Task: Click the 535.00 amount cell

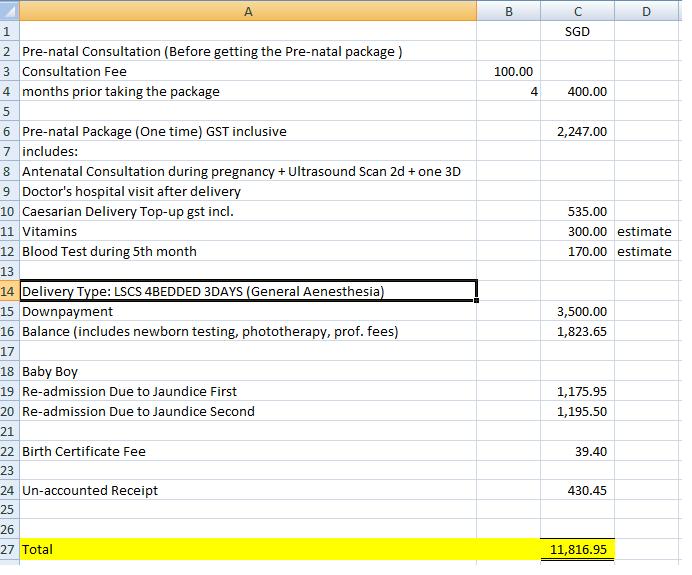Action: tap(577, 211)
